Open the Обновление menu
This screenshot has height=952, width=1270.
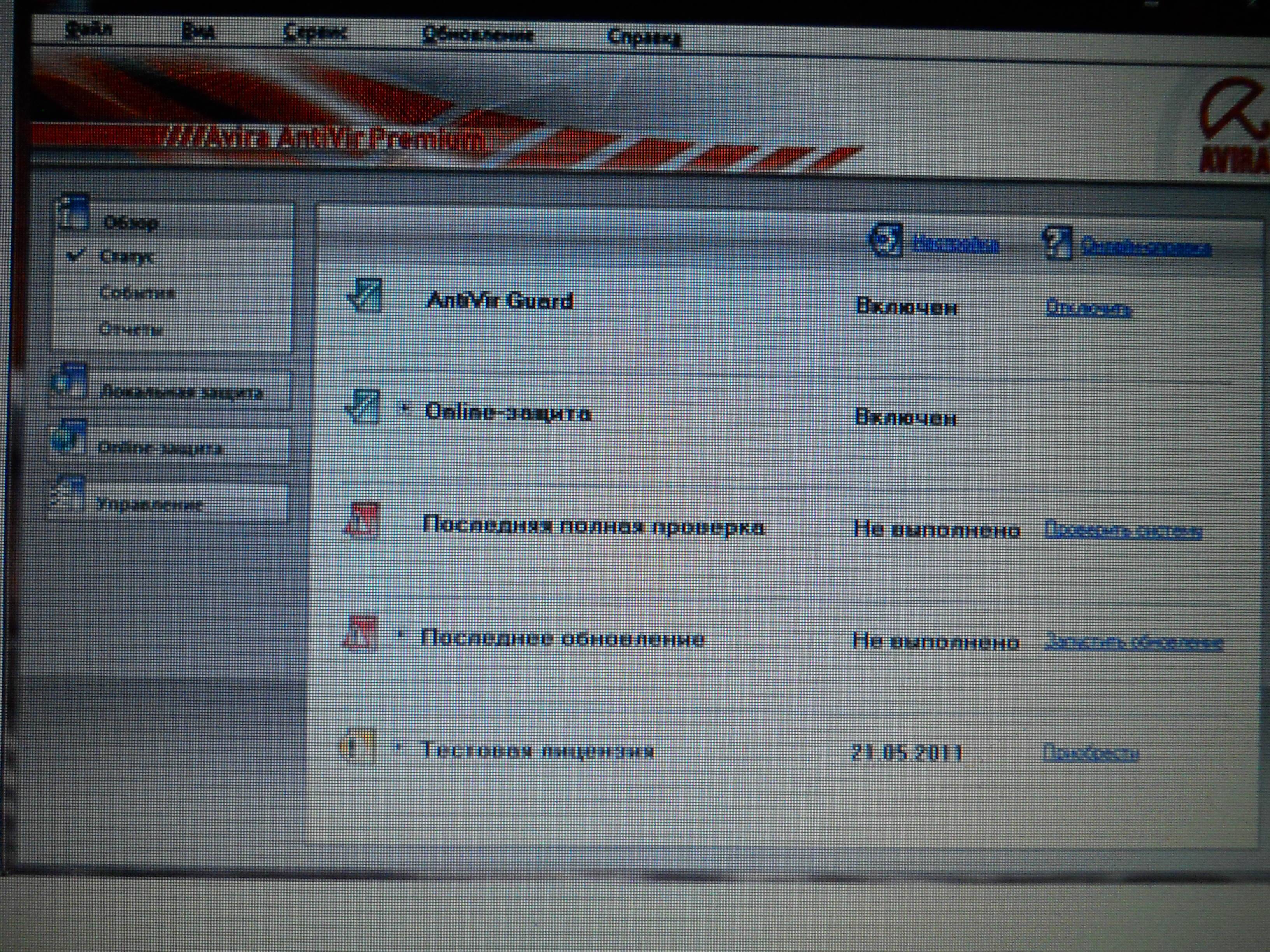coord(478,35)
